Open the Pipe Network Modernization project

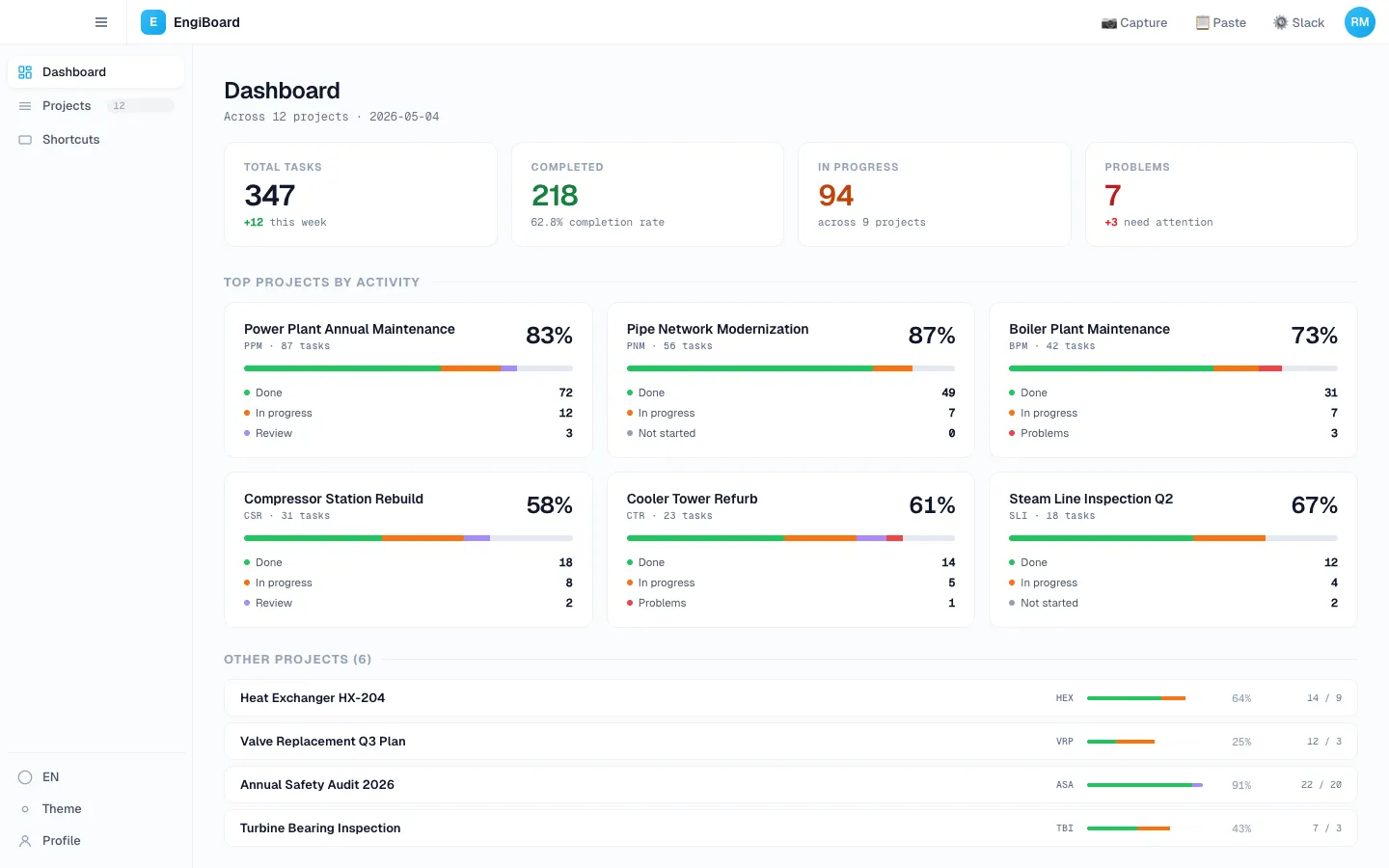click(x=791, y=380)
